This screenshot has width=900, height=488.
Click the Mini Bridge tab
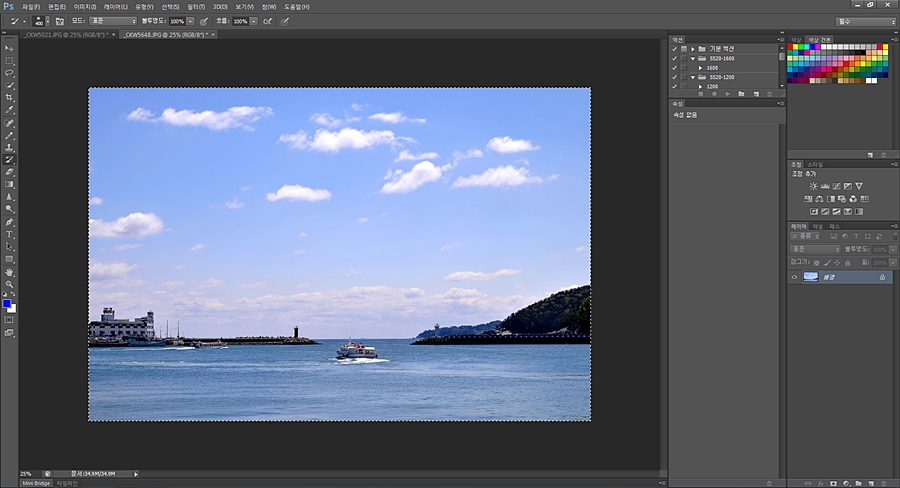(36, 482)
